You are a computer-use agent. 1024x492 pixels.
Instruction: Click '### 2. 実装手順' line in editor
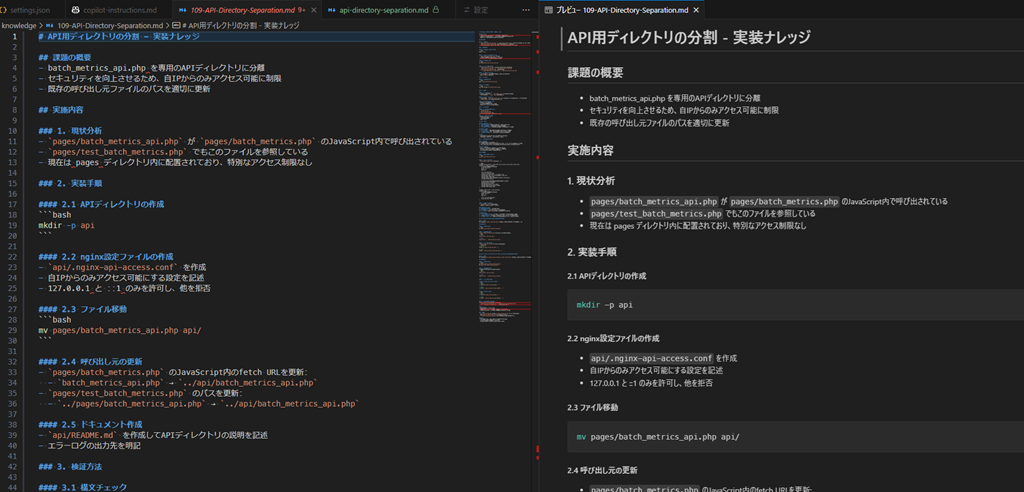click(x=70, y=183)
